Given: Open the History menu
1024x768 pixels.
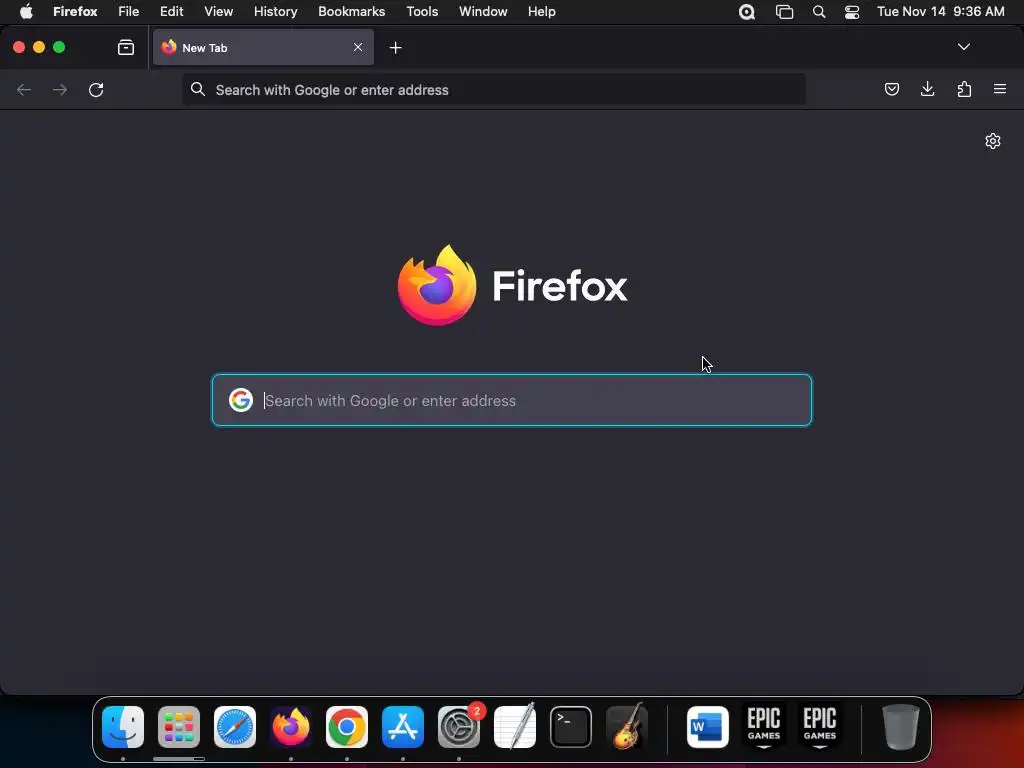Looking at the screenshot, I should [276, 12].
